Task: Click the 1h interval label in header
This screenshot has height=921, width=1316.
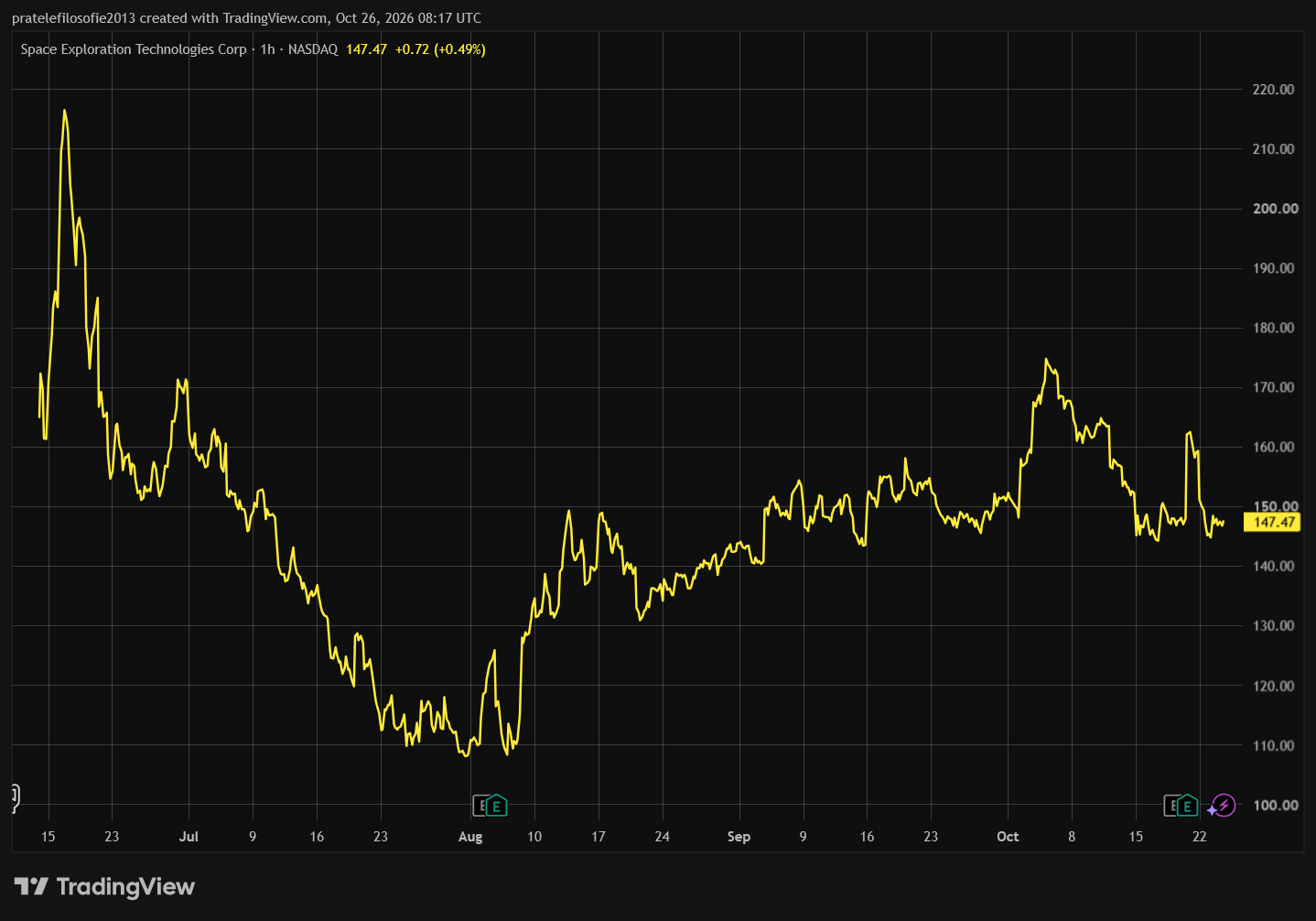Action: click(x=267, y=49)
